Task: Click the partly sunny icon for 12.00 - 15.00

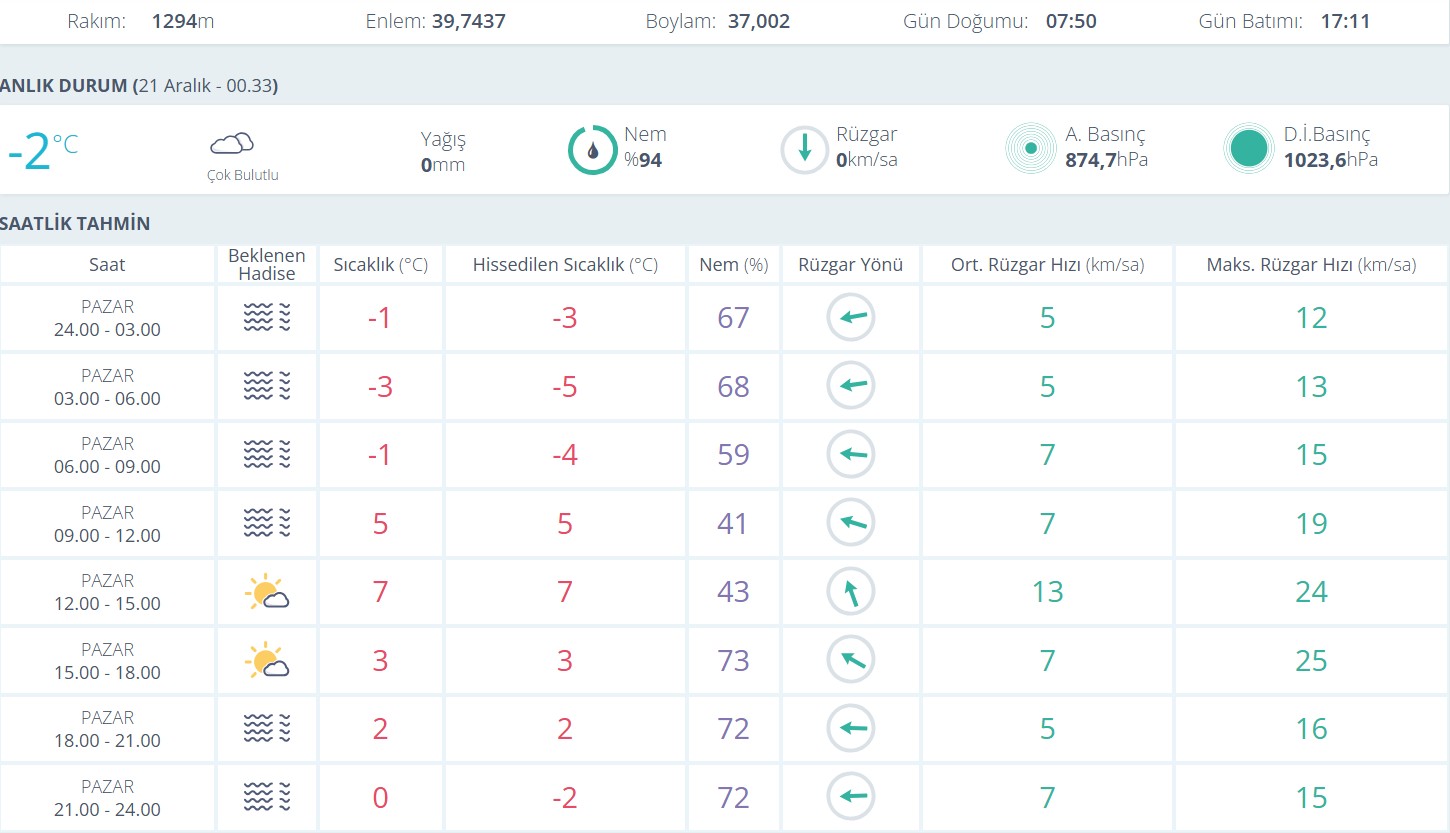Action: pos(266,592)
